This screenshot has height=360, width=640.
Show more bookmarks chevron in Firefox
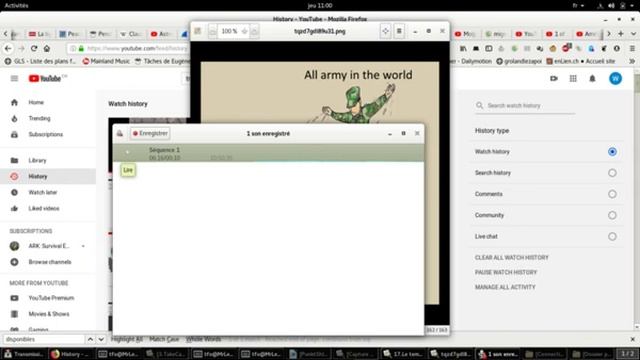pos(632,61)
